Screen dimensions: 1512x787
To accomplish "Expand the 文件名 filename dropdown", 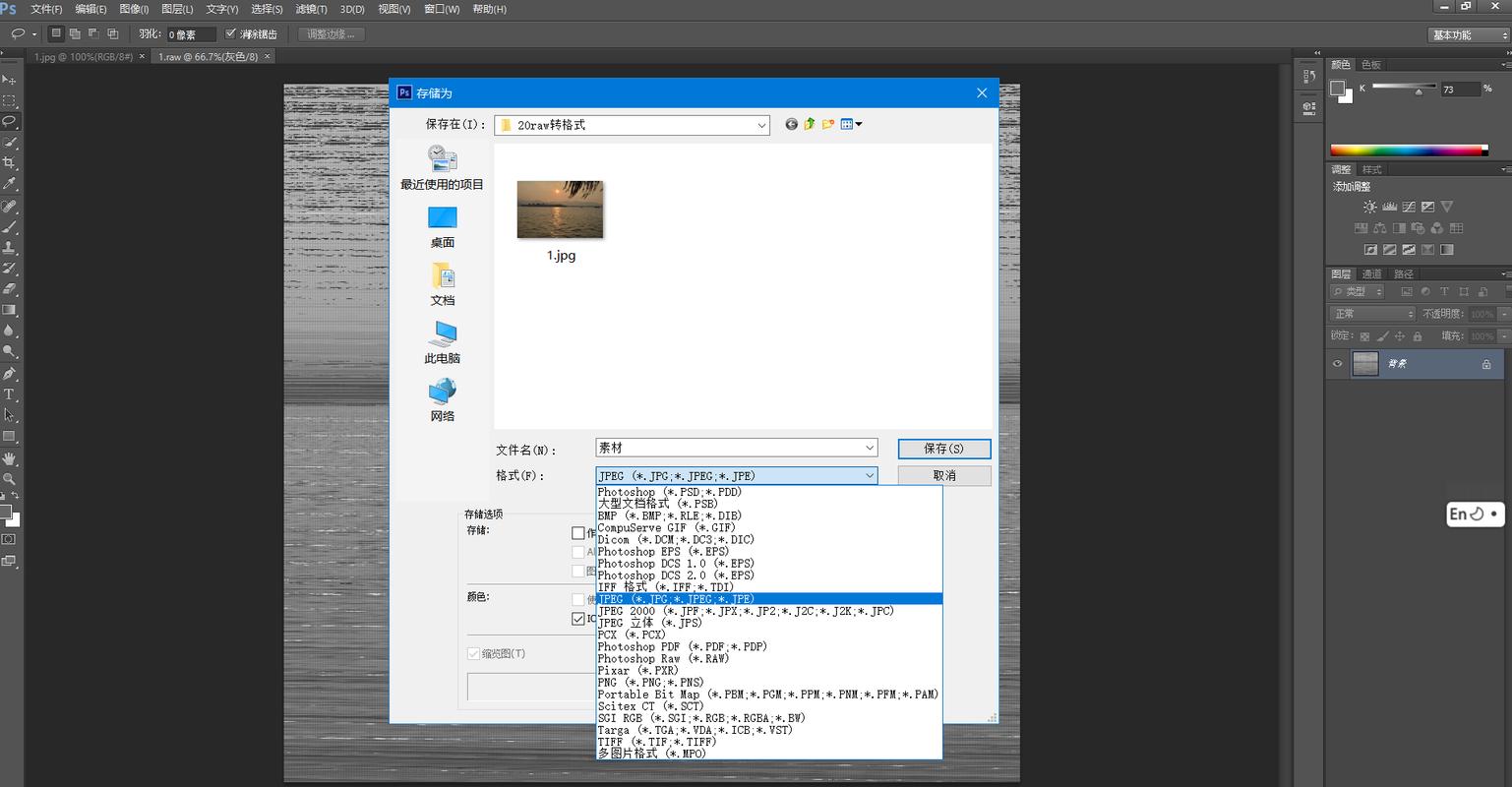I will pyautogui.click(x=870, y=448).
